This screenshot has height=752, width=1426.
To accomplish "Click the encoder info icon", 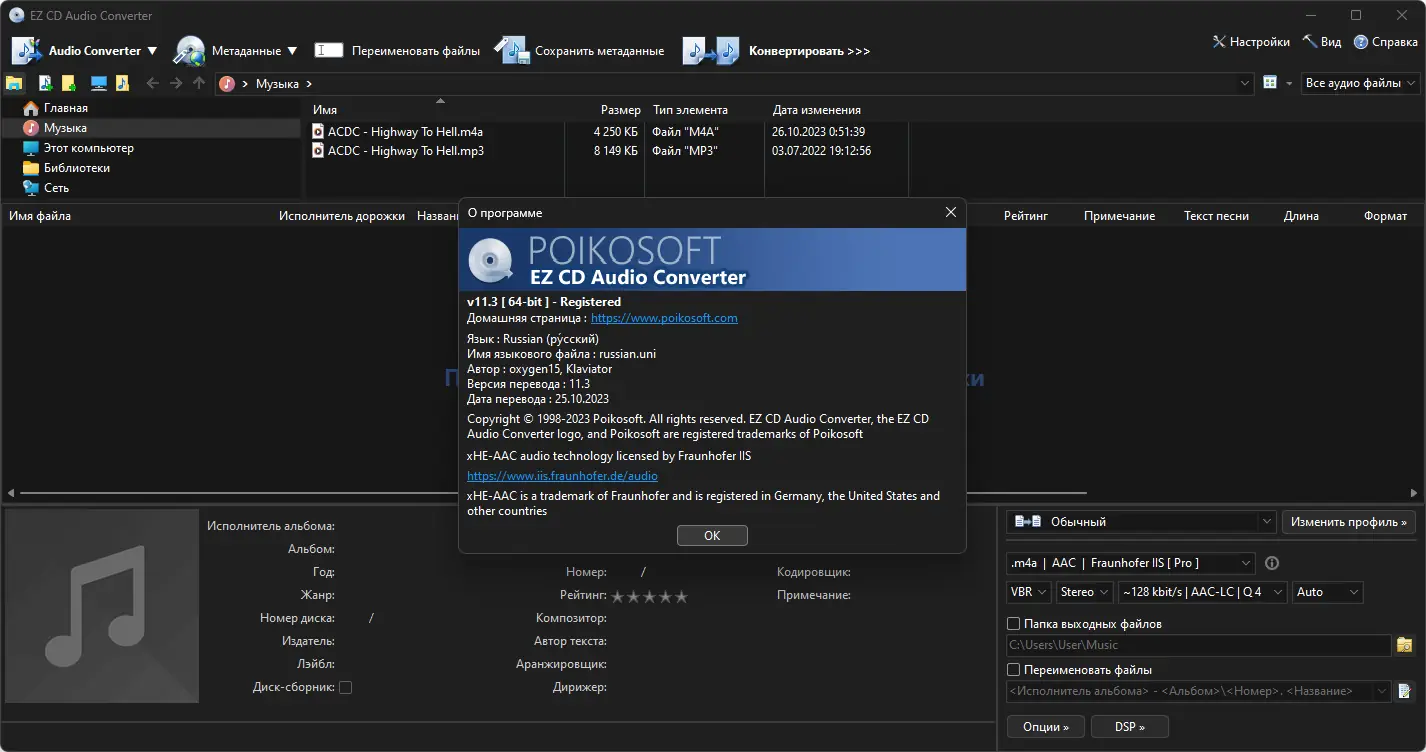I will tap(1272, 563).
